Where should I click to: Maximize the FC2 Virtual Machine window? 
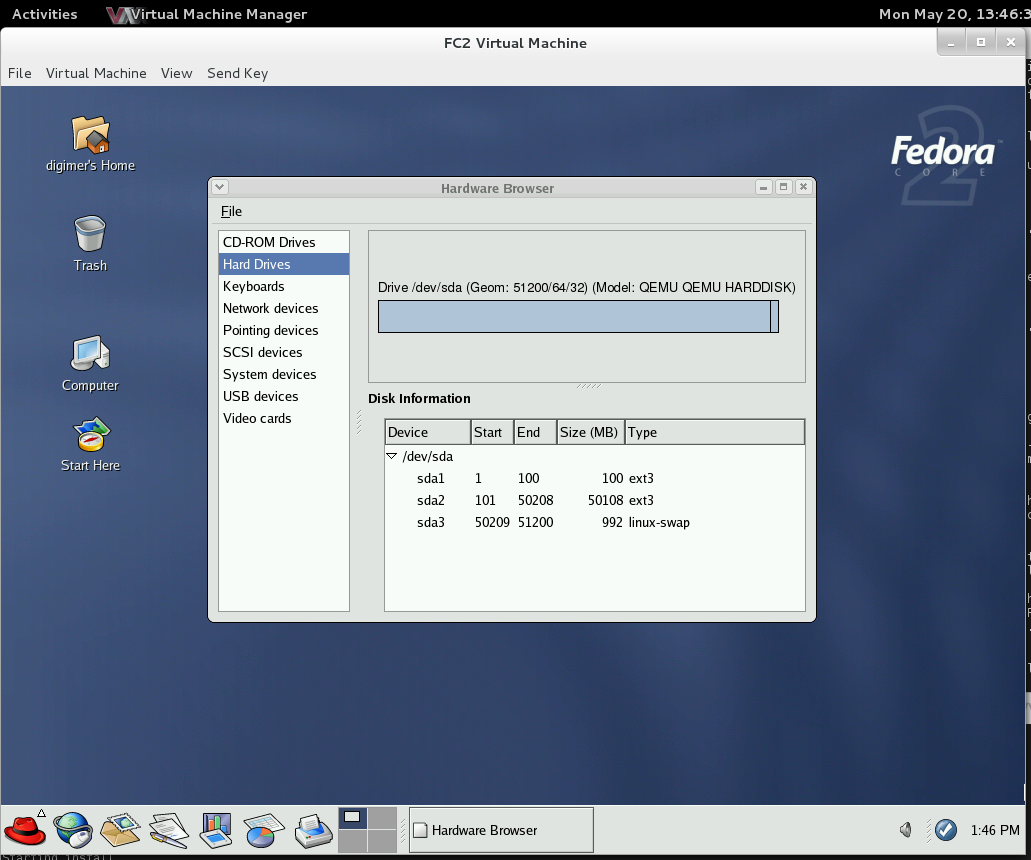(x=980, y=43)
